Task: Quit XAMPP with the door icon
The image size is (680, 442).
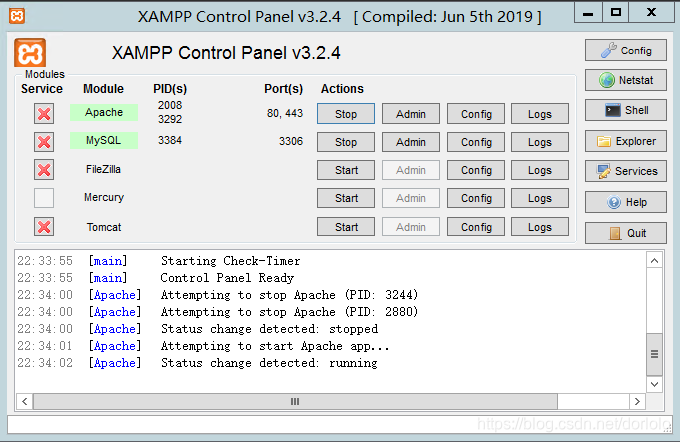Action: click(x=625, y=233)
